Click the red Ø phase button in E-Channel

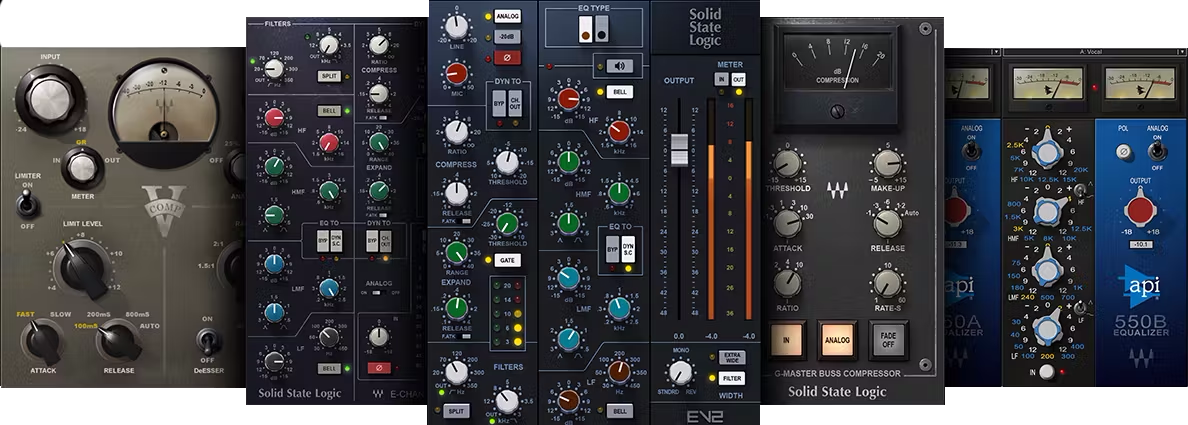tap(379, 367)
